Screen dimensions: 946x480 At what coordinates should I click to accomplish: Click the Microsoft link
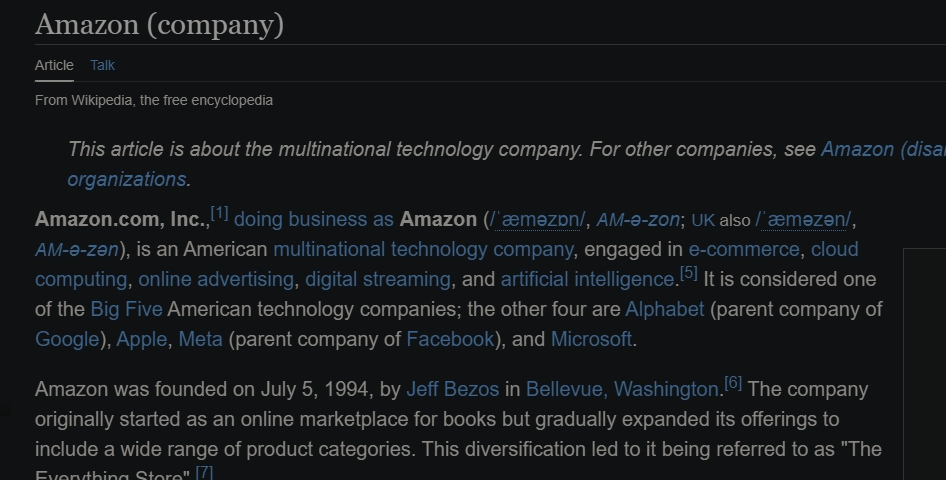[591, 339]
